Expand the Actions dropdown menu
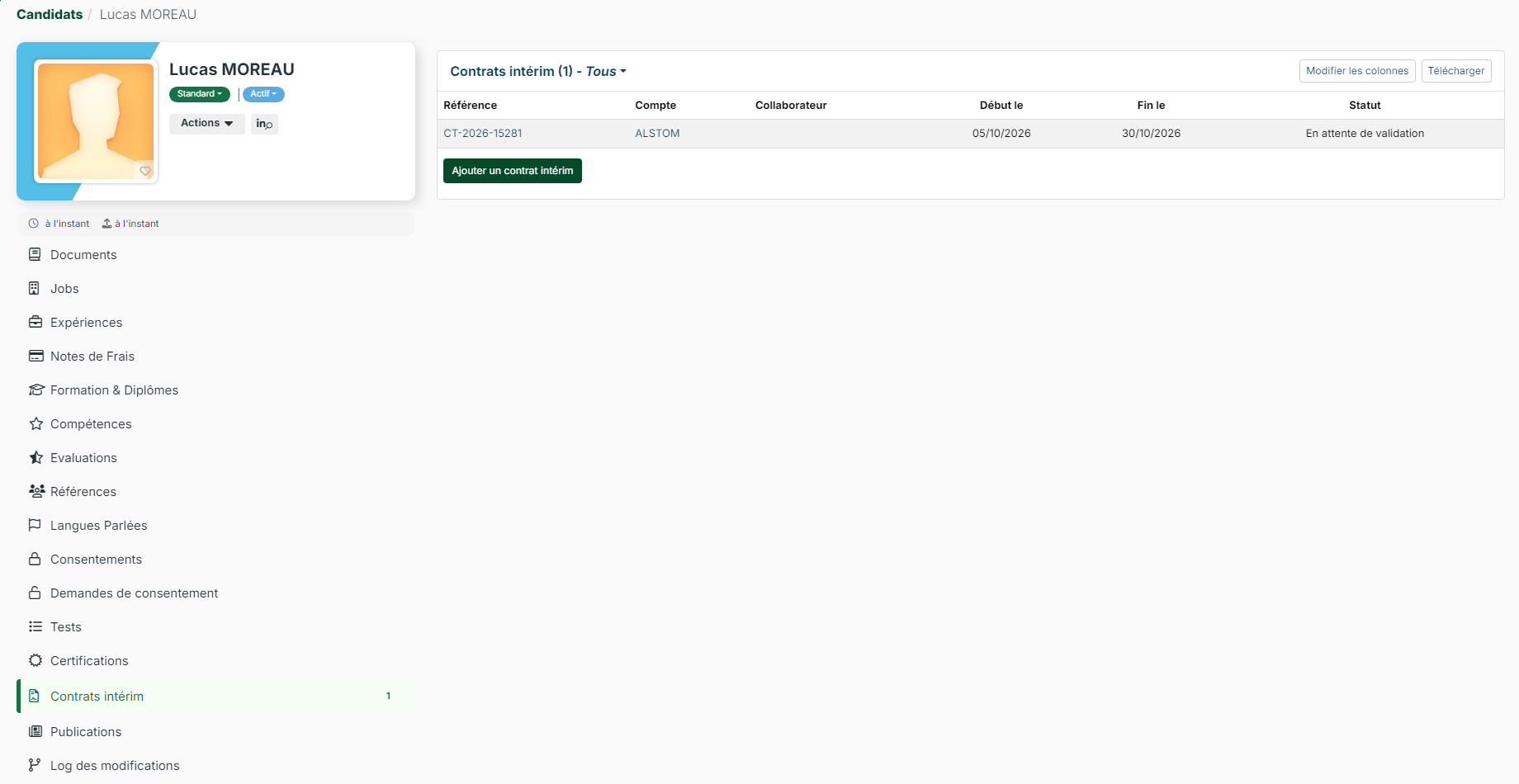This screenshot has width=1519, height=784. tap(207, 123)
